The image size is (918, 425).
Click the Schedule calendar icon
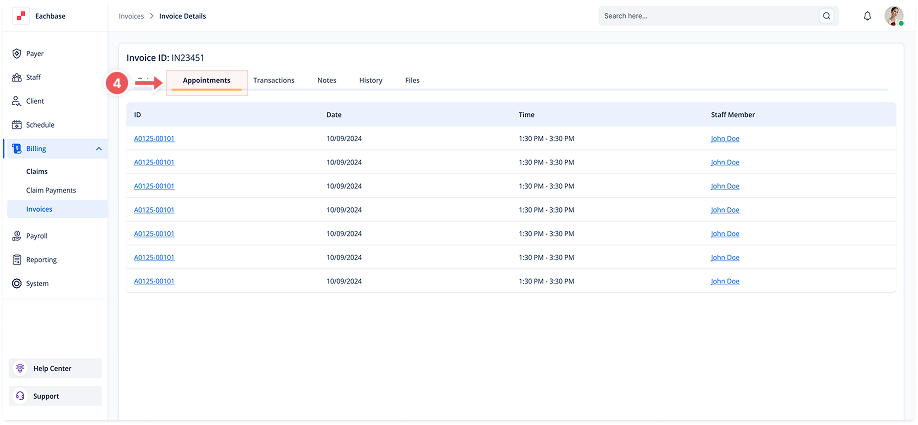(x=17, y=125)
